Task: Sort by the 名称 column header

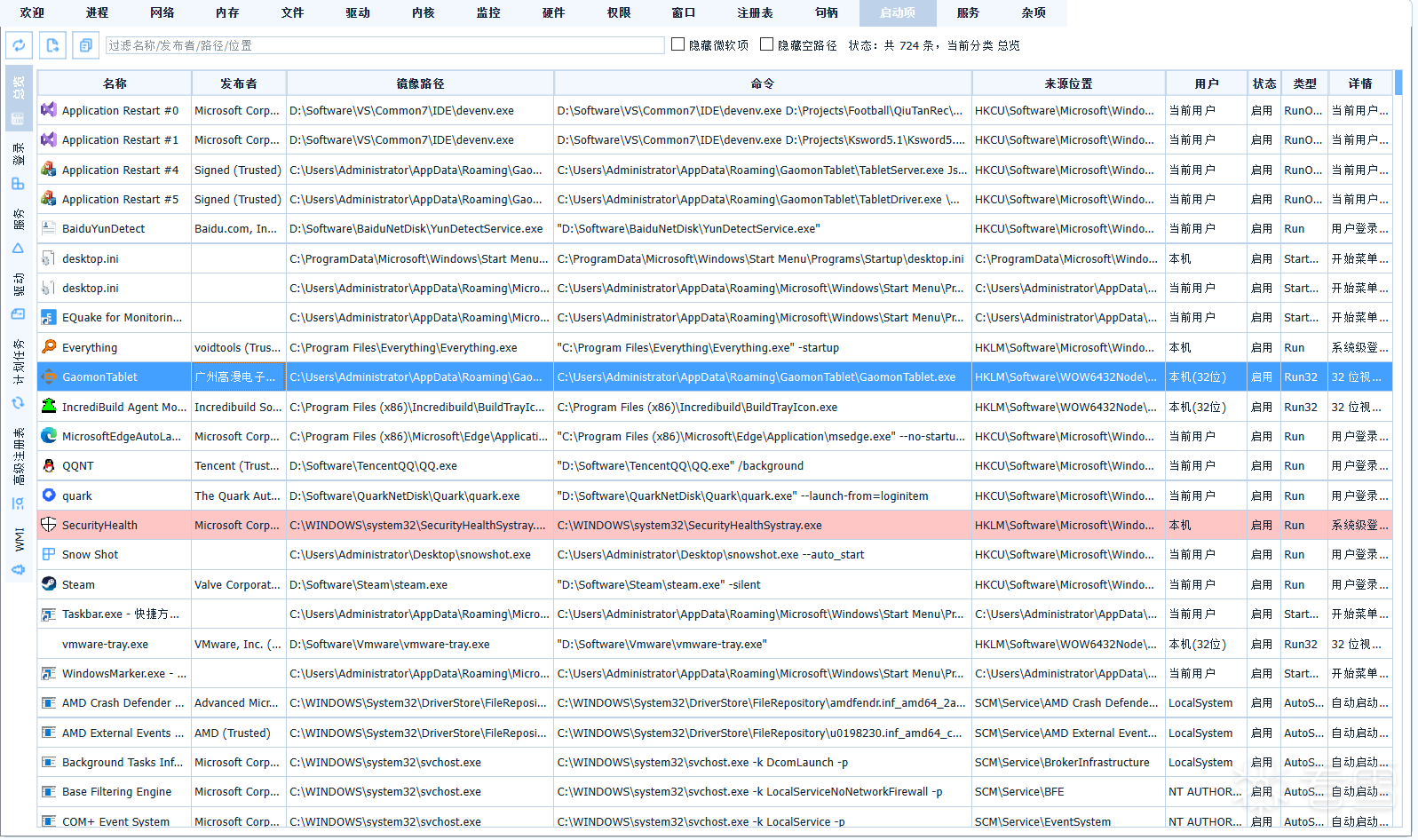Action: (115, 83)
